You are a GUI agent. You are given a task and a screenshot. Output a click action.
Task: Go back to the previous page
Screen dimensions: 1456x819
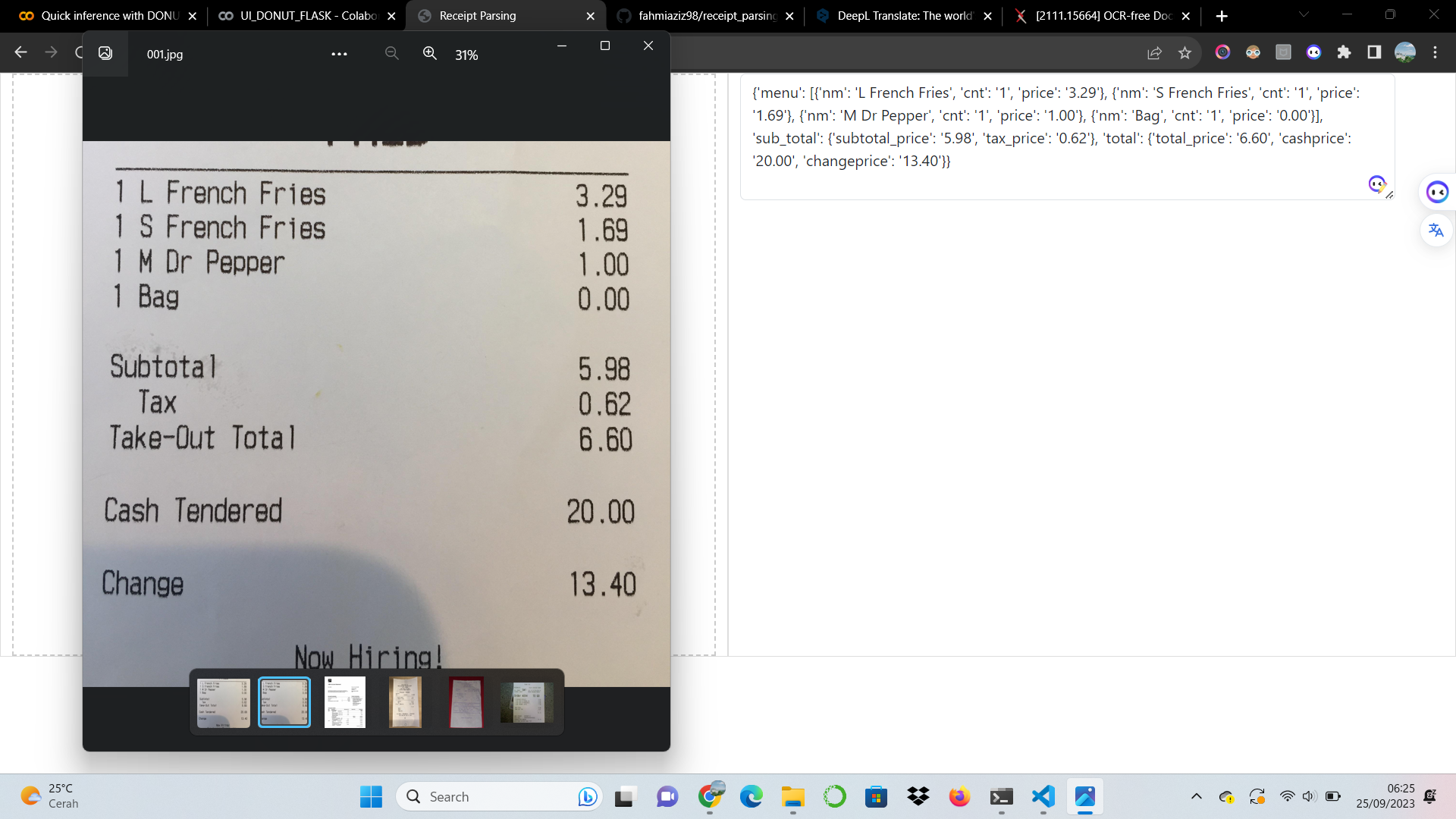(20, 52)
